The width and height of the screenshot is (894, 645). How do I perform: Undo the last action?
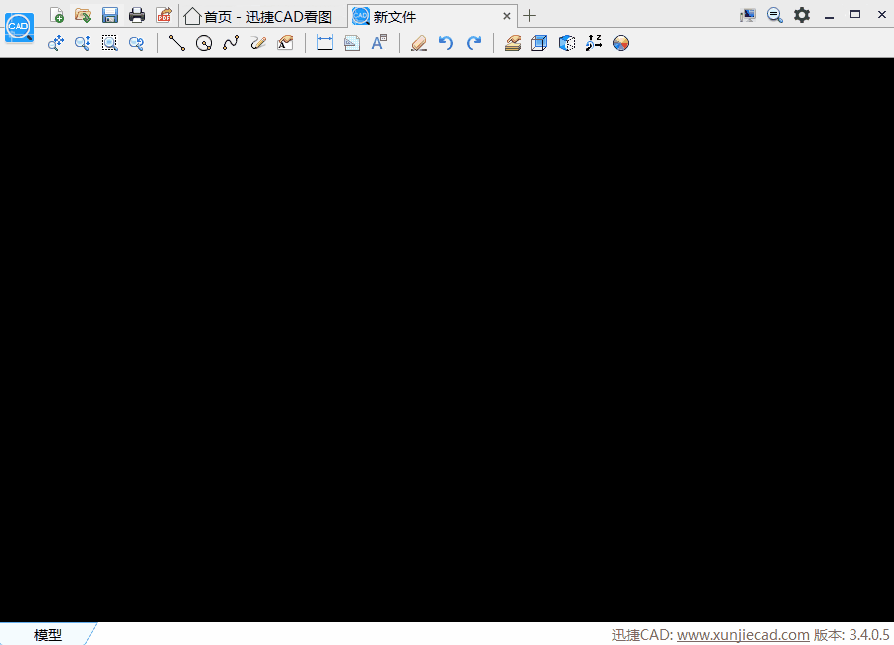[x=446, y=43]
